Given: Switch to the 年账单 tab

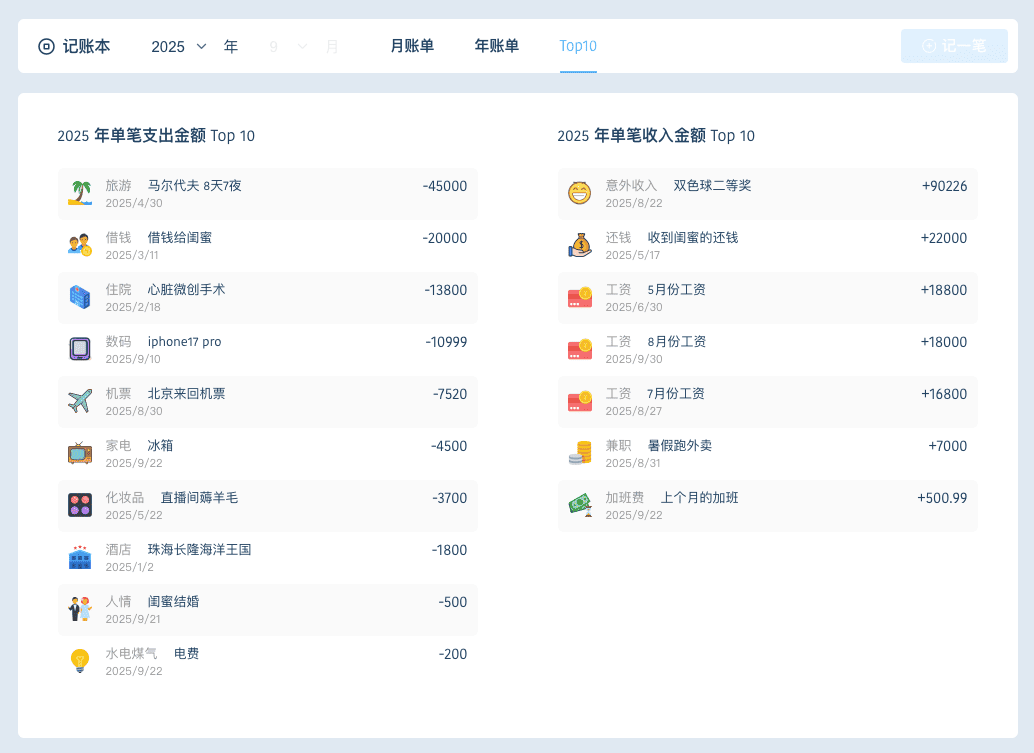Looking at the screenshot, I should pyautogui.click(x=497, y=46).
